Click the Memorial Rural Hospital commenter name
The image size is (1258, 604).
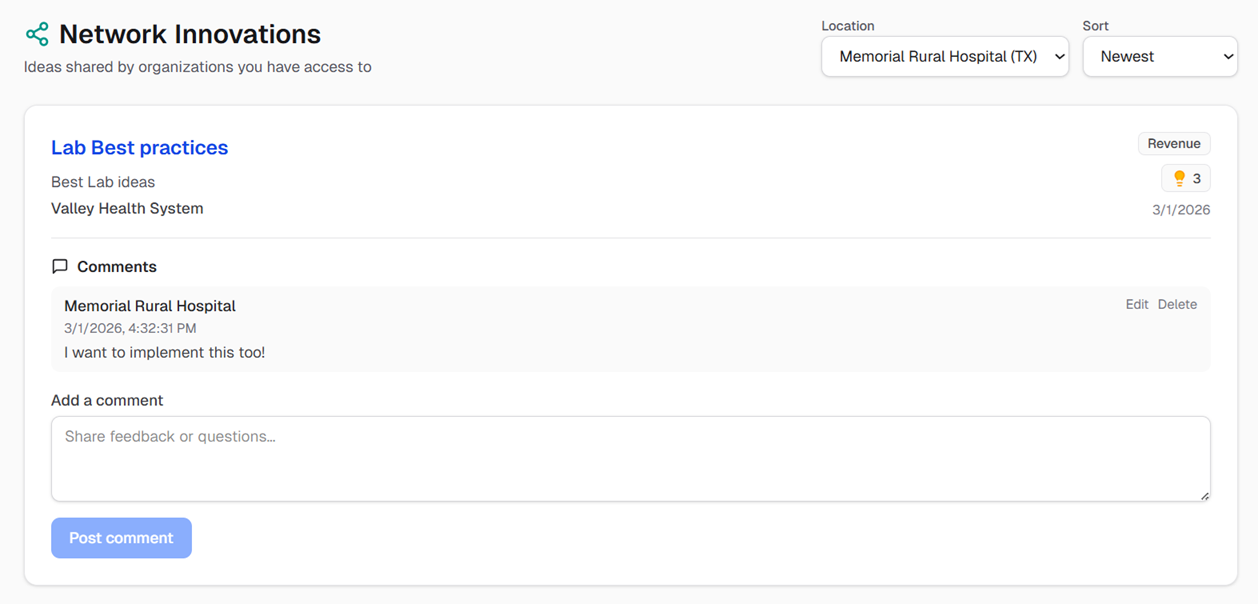pyautogui.click(x=150, y=306)
